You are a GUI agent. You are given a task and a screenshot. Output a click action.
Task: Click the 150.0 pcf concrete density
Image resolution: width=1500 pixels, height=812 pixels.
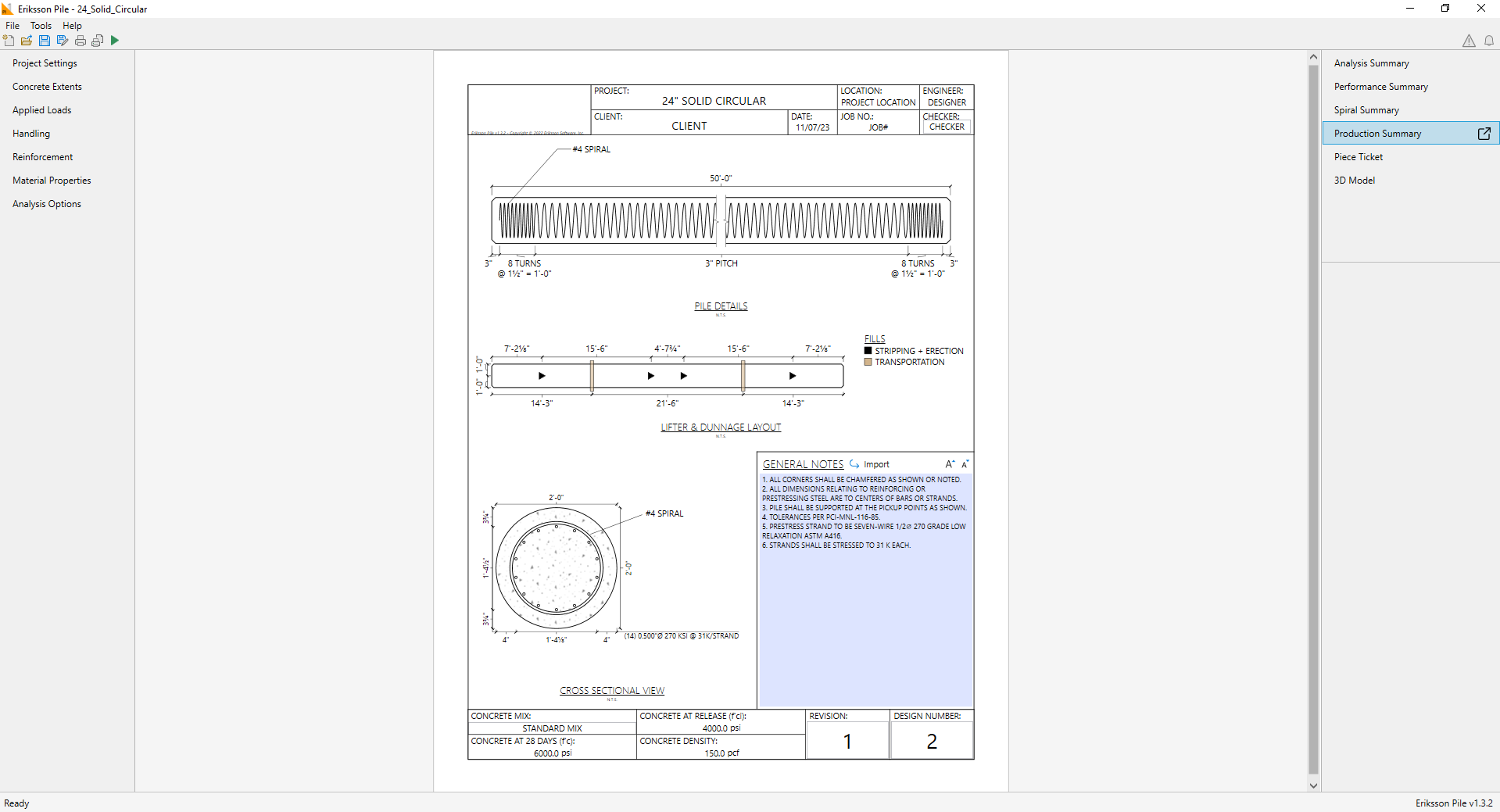coord(721,753)
